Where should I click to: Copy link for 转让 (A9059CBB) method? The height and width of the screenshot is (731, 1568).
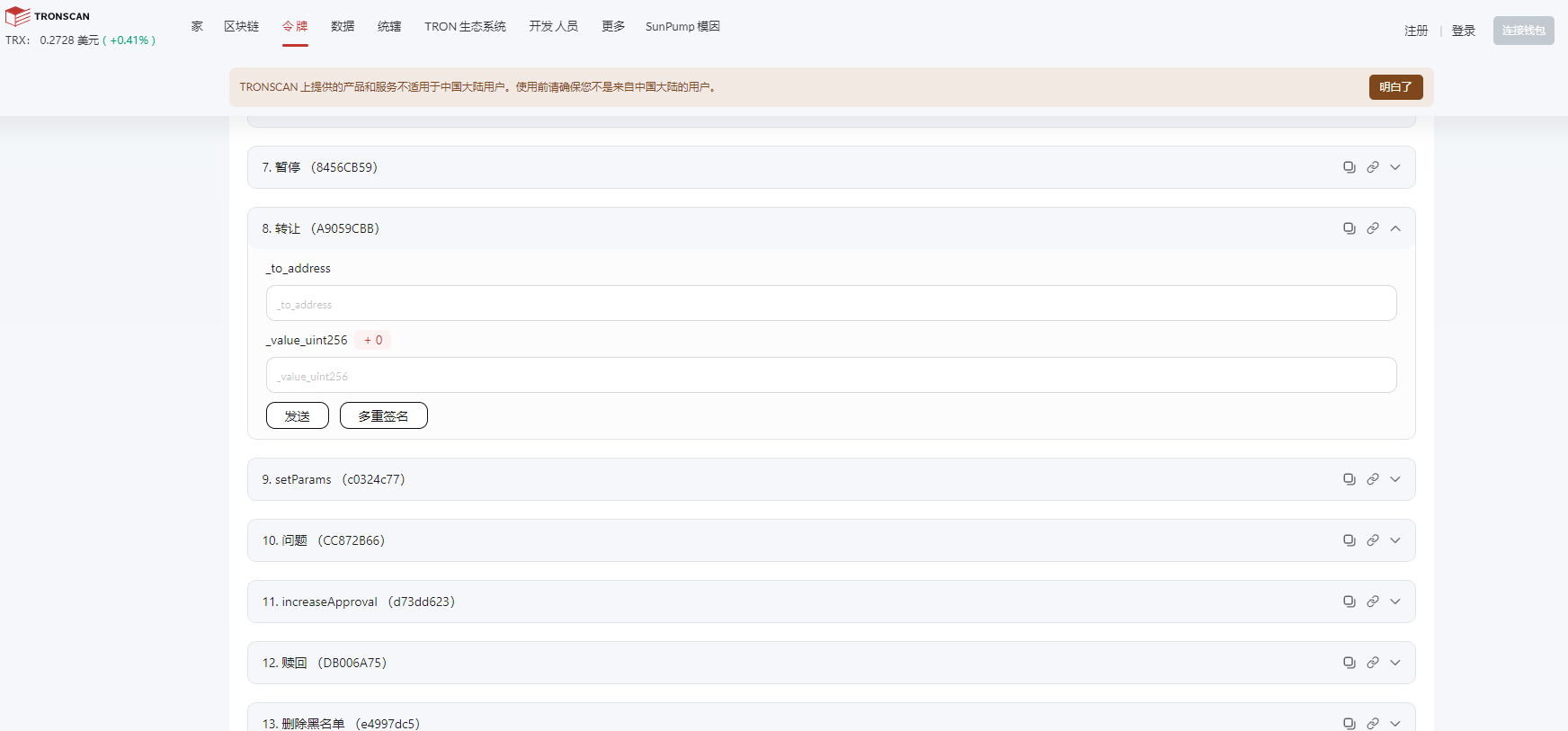(1372, 228)
